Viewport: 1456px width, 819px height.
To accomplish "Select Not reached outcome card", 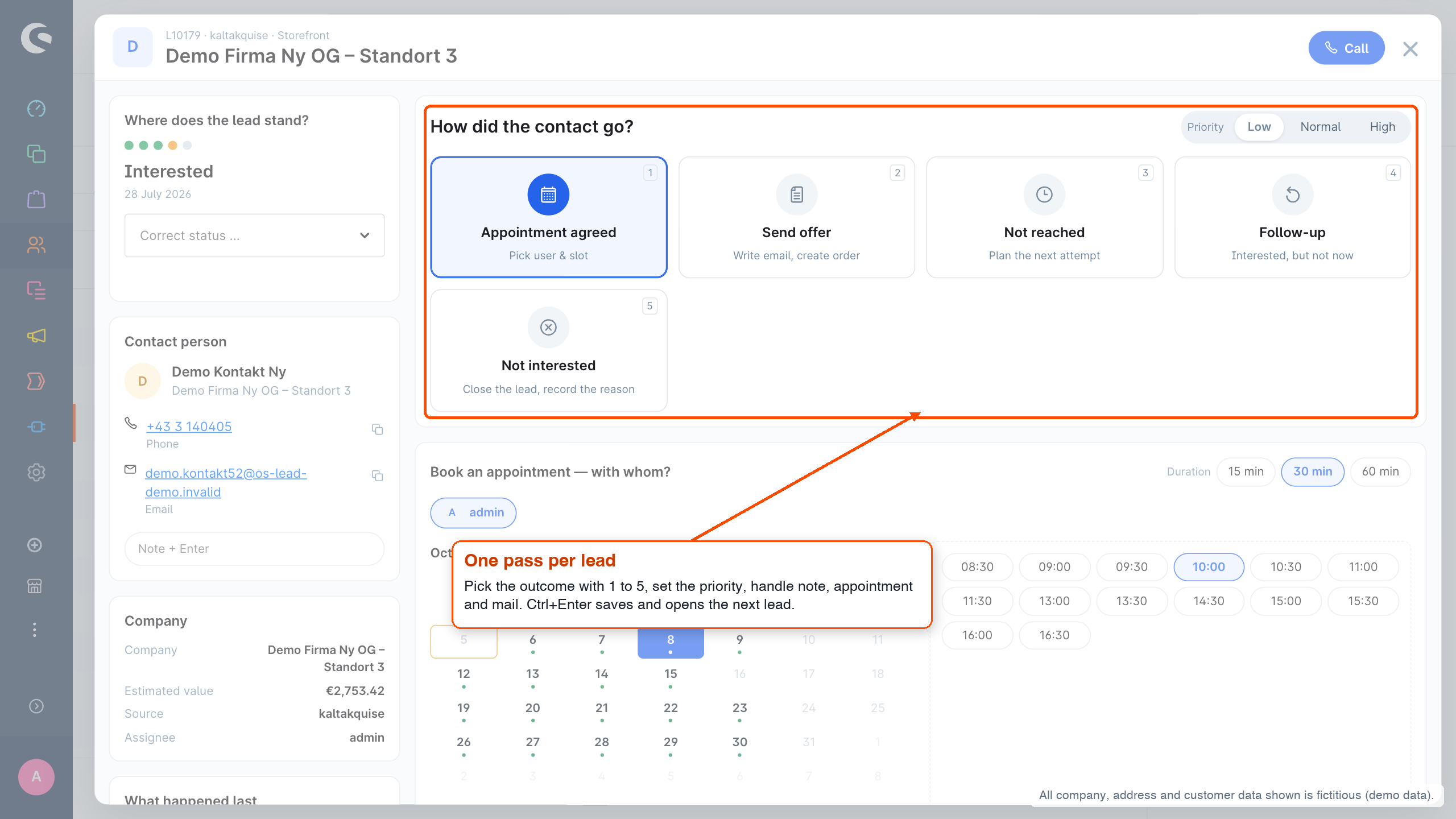I will [1045, 217].
